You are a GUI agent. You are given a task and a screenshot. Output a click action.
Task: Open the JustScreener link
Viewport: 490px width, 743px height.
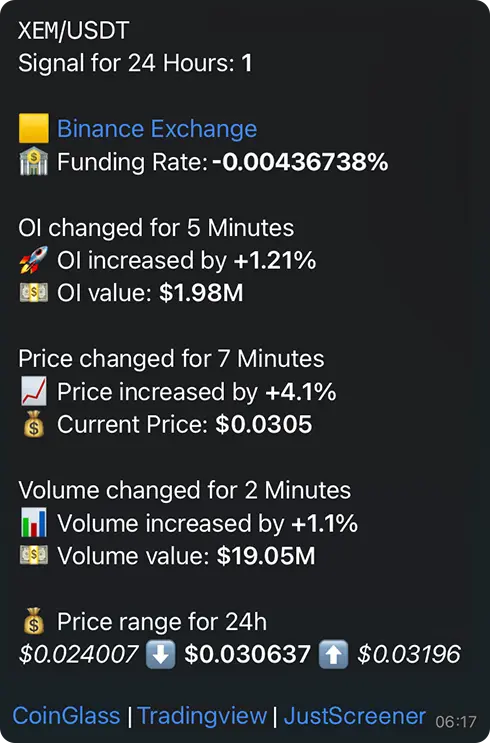[354, 716]
